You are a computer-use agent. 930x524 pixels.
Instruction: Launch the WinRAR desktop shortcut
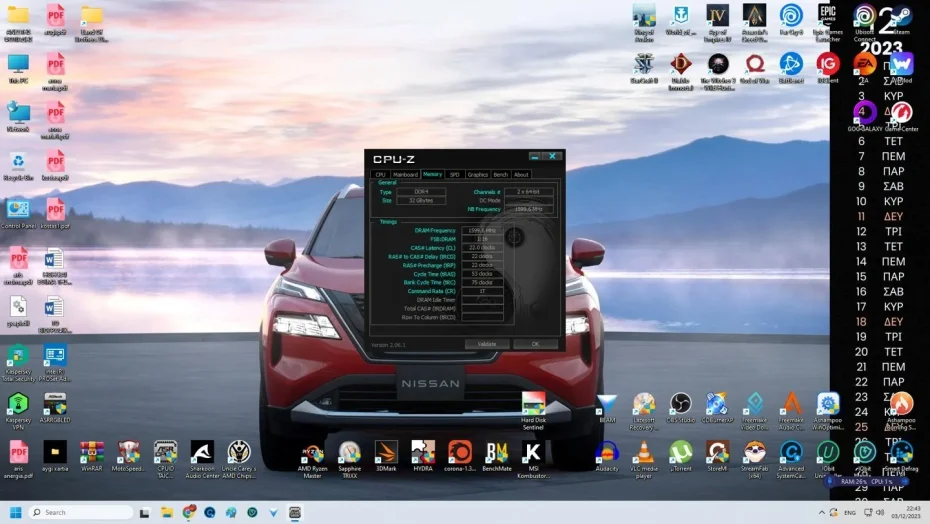pos(92,453)
